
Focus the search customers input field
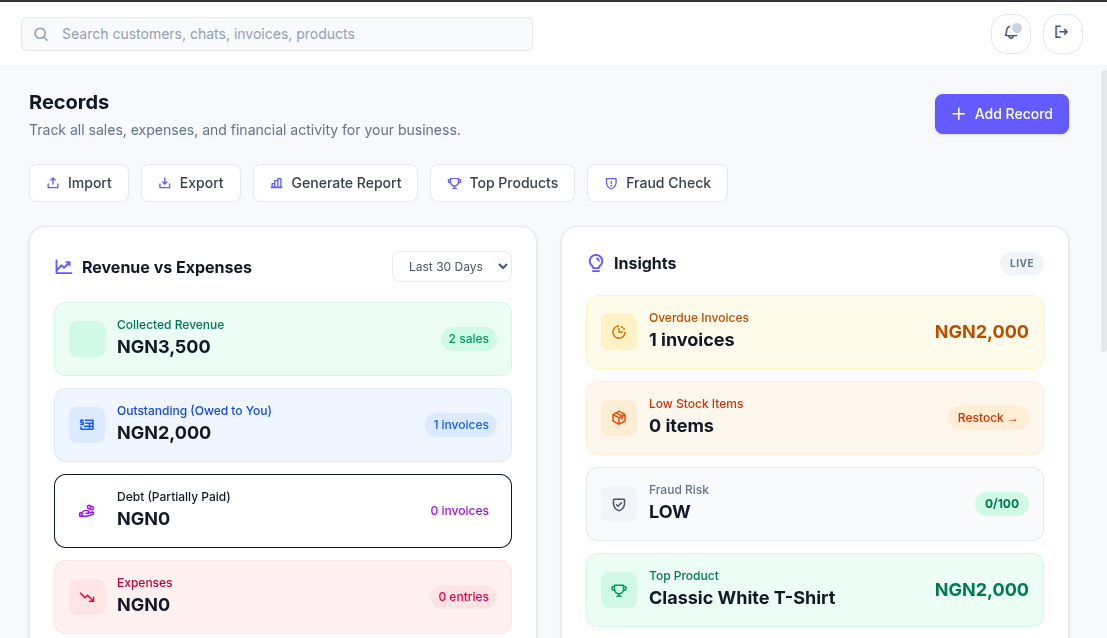pos(277,34)
